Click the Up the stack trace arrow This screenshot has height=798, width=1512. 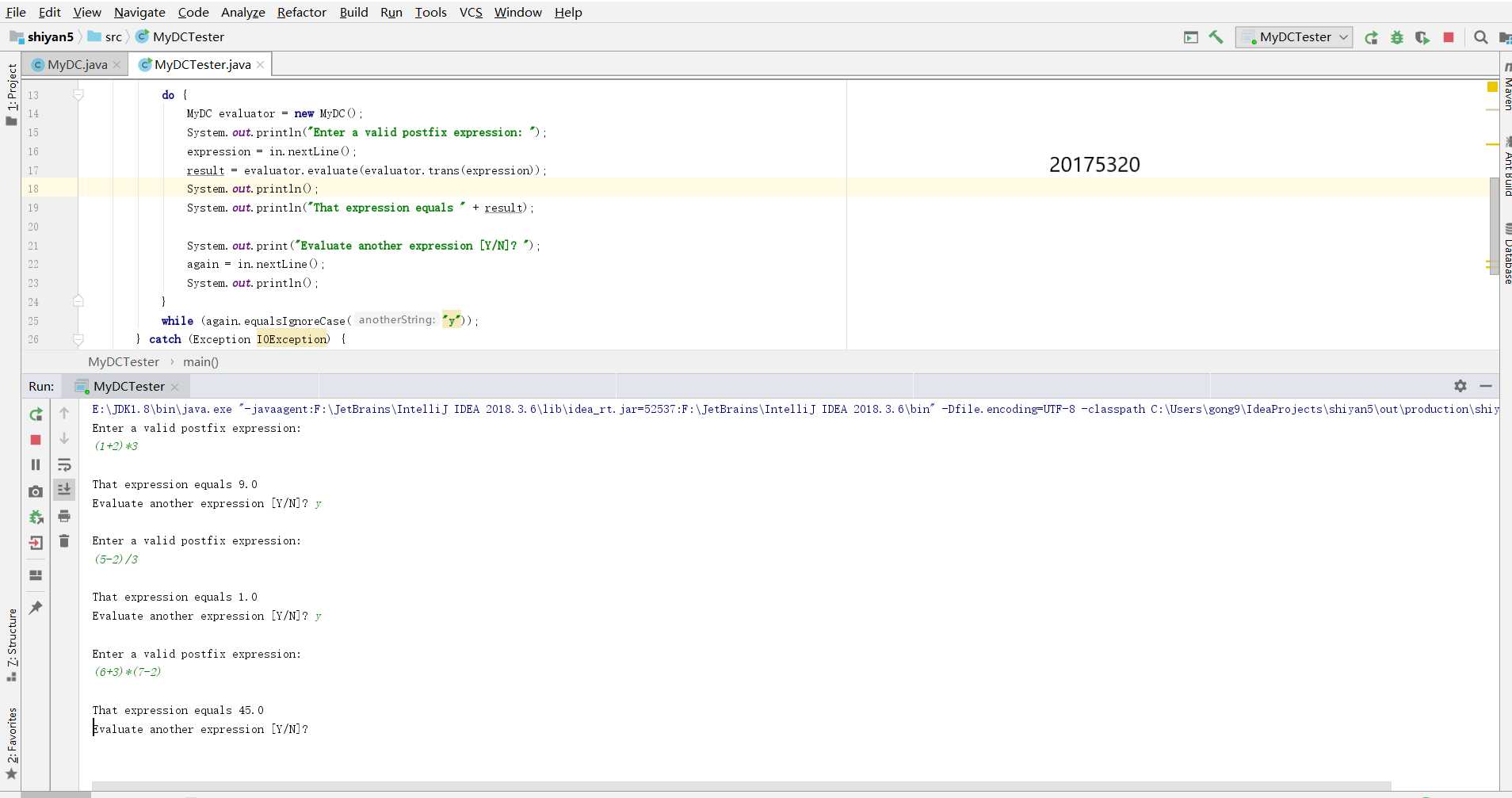pos(64,413)
